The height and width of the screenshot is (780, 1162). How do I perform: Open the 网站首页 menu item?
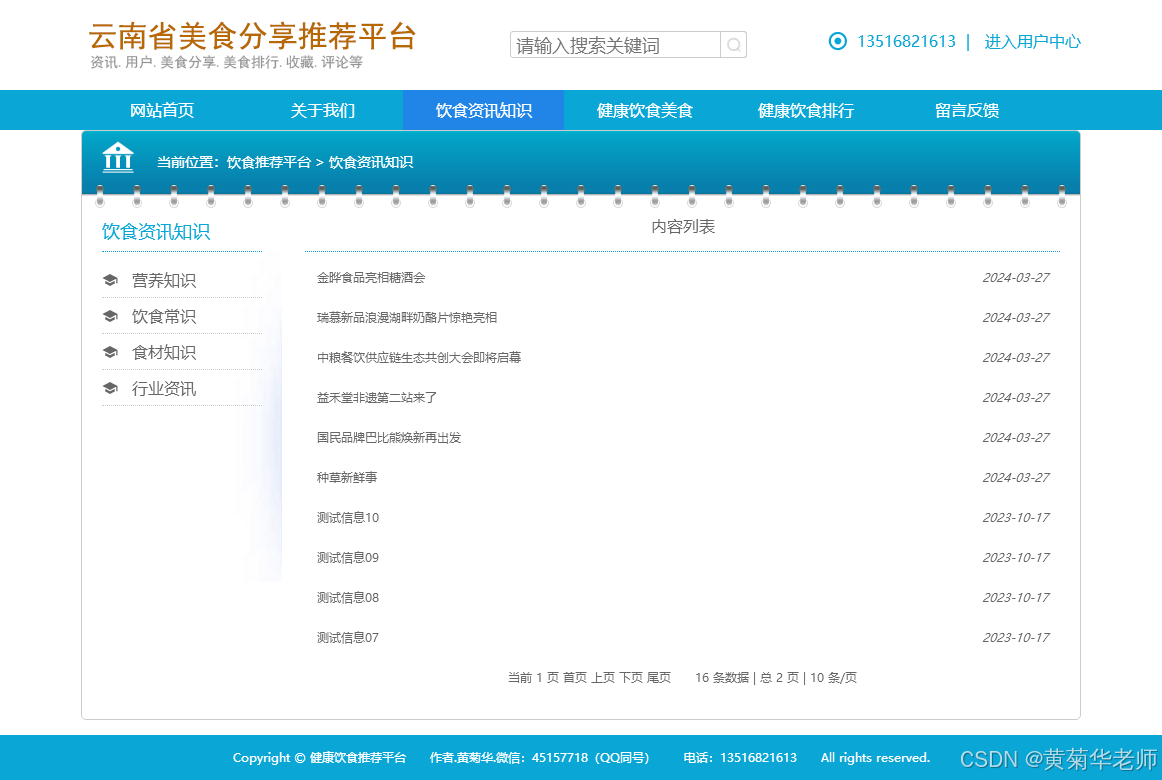pos(161,110)
